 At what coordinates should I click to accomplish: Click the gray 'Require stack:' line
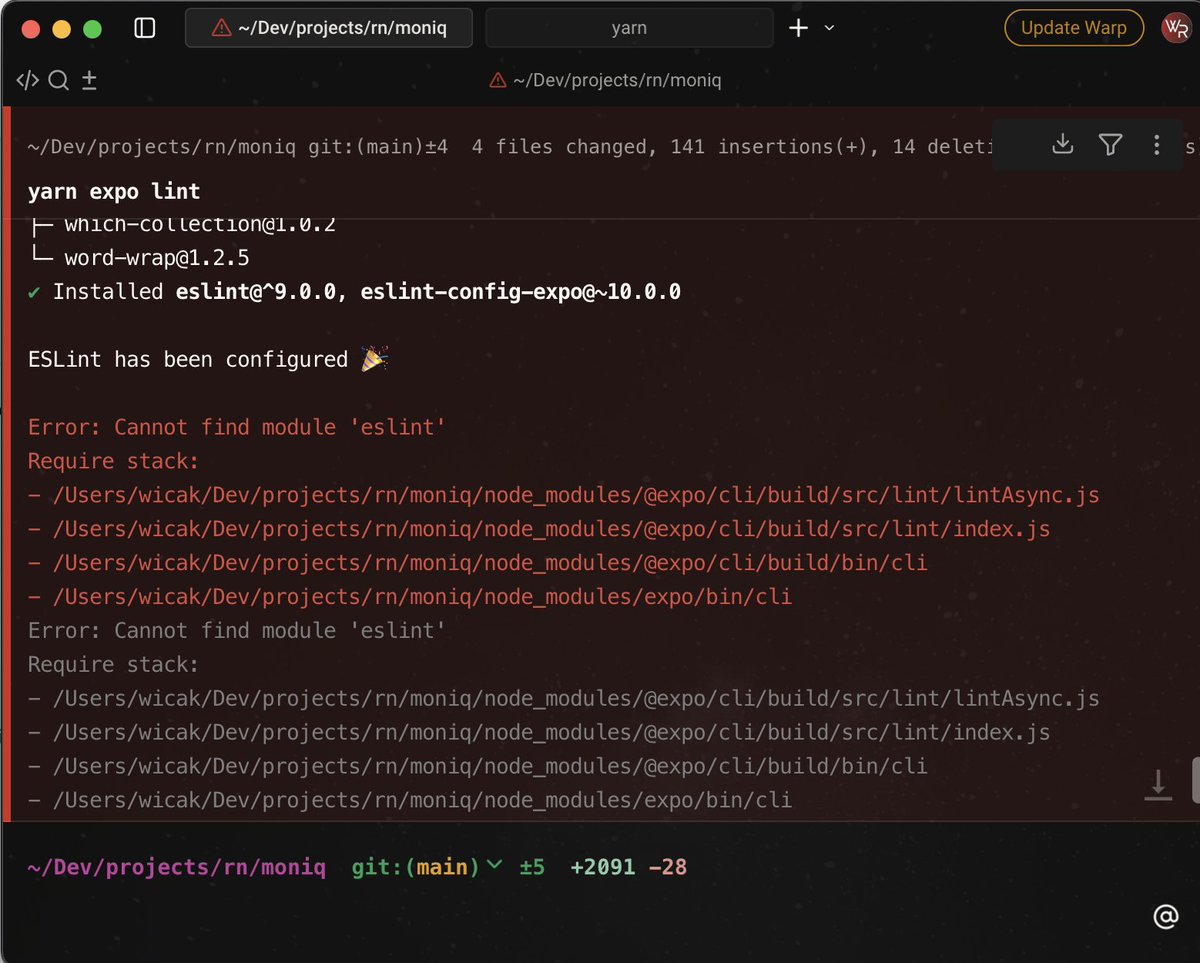pos(114,664)
